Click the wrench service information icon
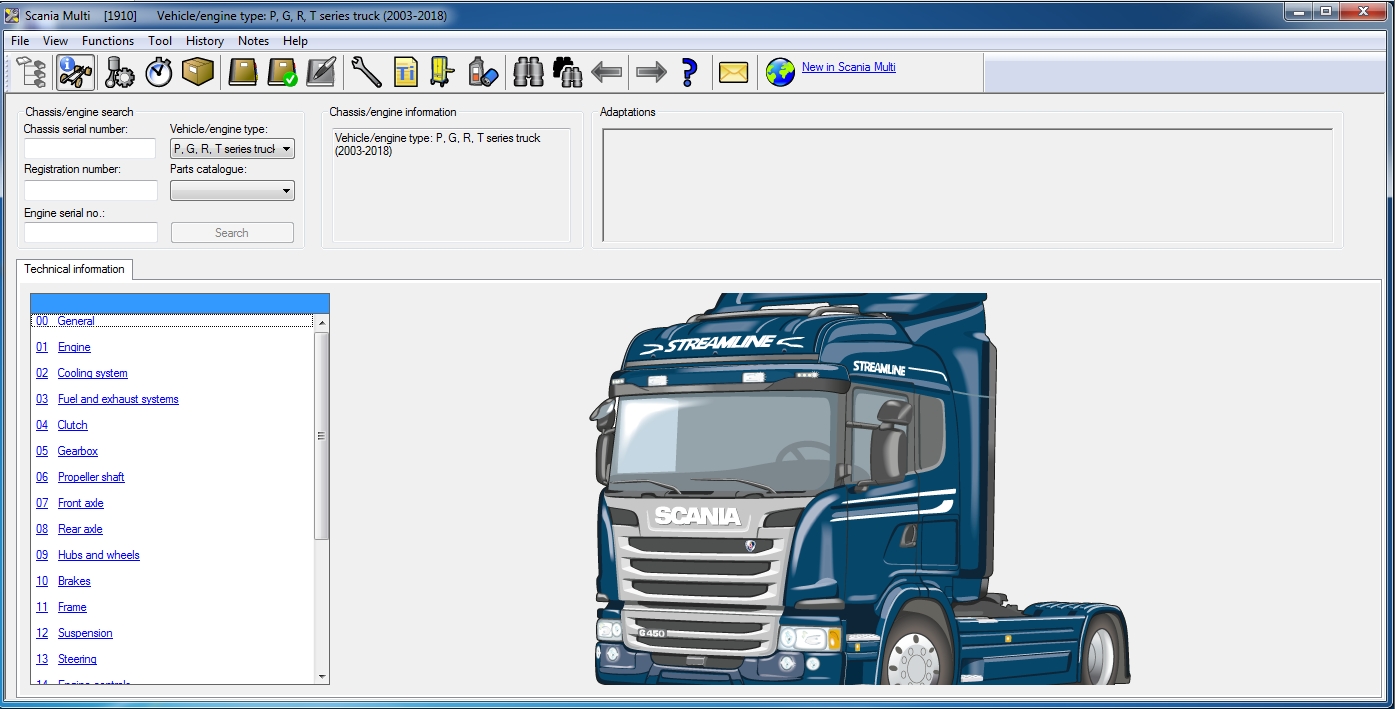Viewport: 1395px width, 709px height. pos(365,72)
